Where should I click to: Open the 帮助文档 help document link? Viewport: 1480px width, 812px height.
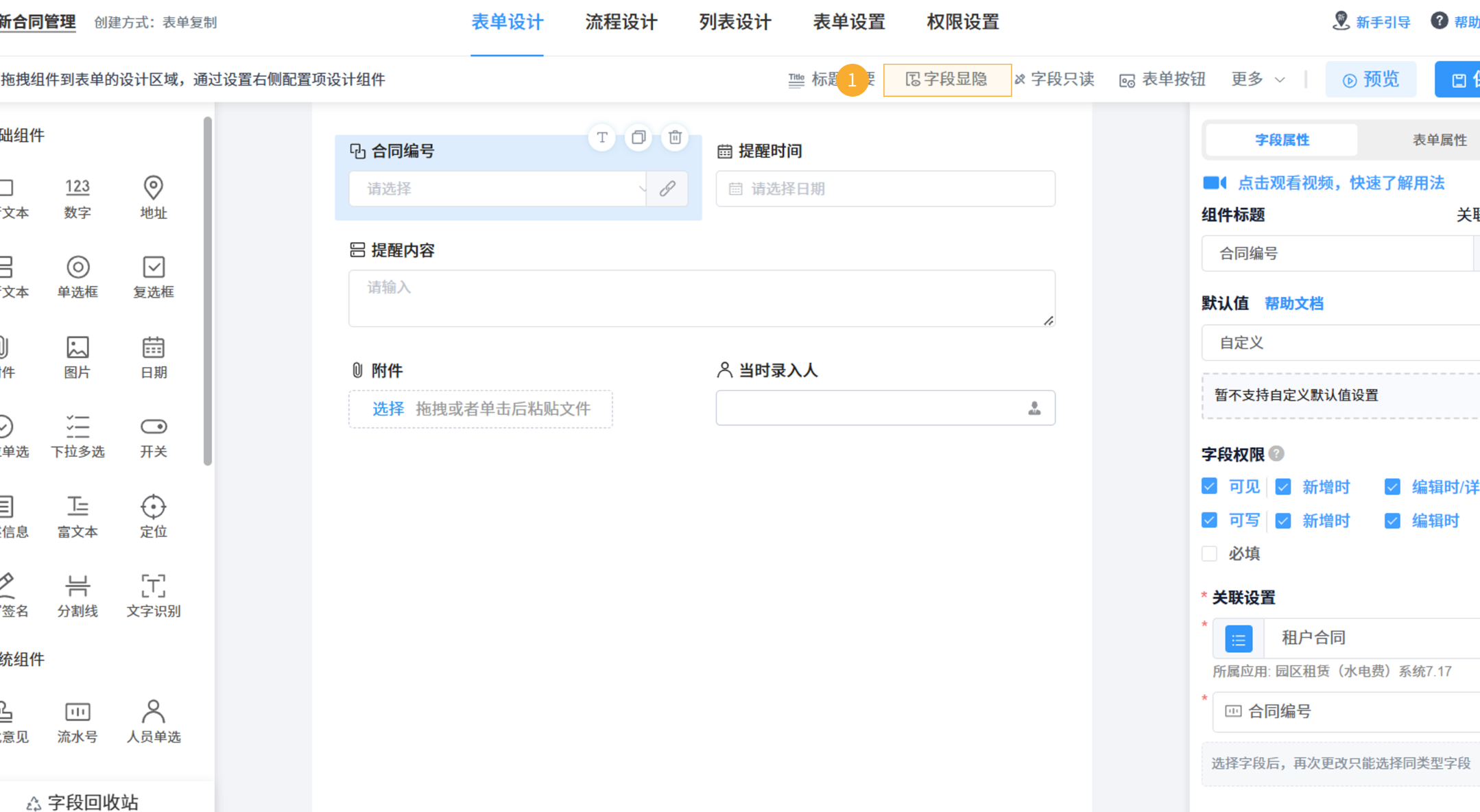[x=1293, y=304]
